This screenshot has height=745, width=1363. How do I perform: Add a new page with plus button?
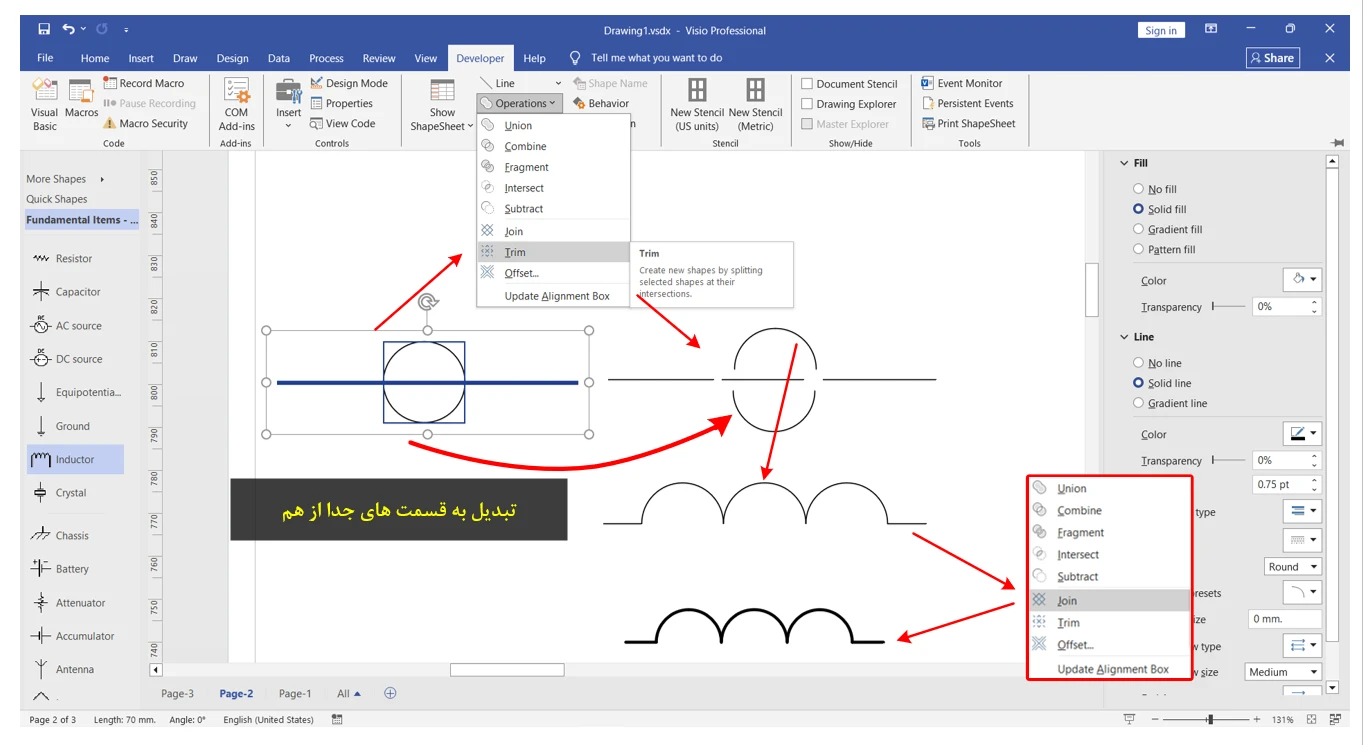pyautogui.click(x=391, y=693)
